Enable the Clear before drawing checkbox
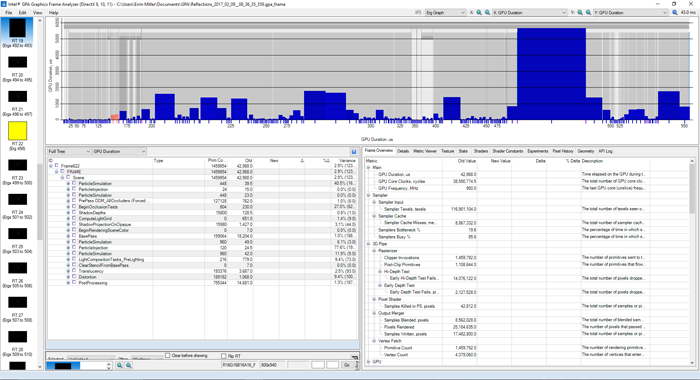Viewport: 700px width, 380px height. click(168, 355)
